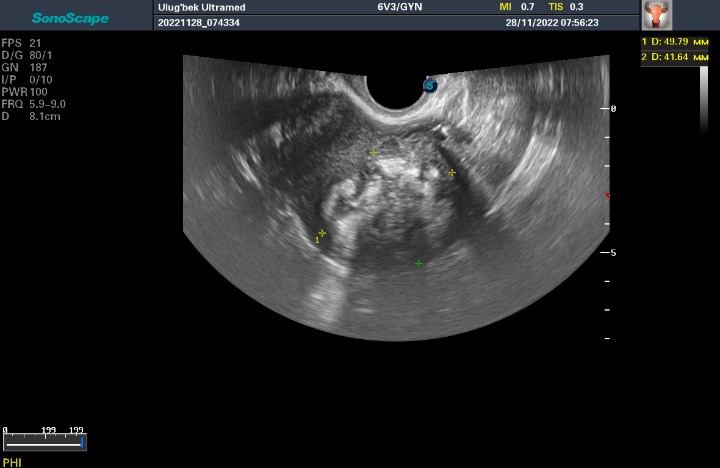Click the blue S probe orientation marker
This screenshot has height=468, width=720.
[431, 86]
